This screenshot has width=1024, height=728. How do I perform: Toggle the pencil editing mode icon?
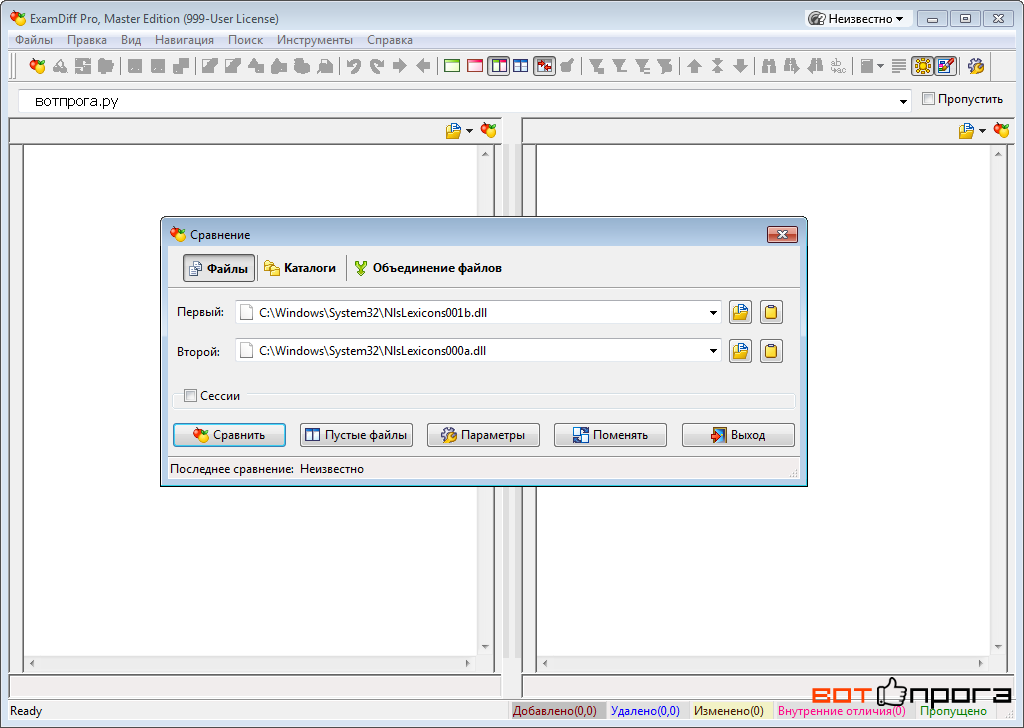946,66
